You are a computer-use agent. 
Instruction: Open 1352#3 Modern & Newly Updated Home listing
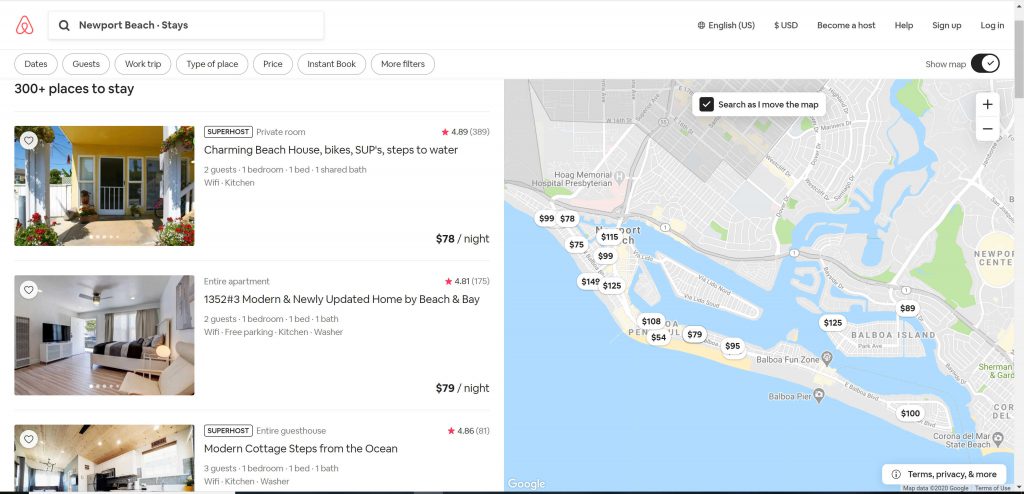pyautogui.click(x=342, y=299)
